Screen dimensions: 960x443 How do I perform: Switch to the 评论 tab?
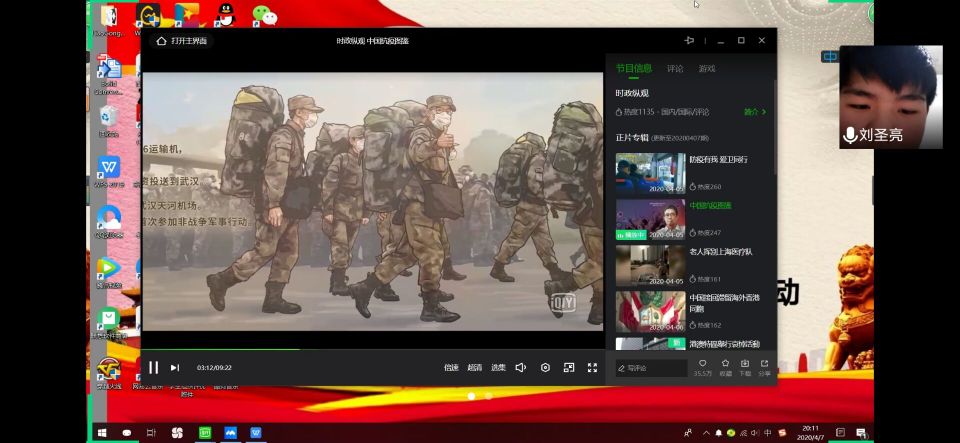[x=675, y=69]
